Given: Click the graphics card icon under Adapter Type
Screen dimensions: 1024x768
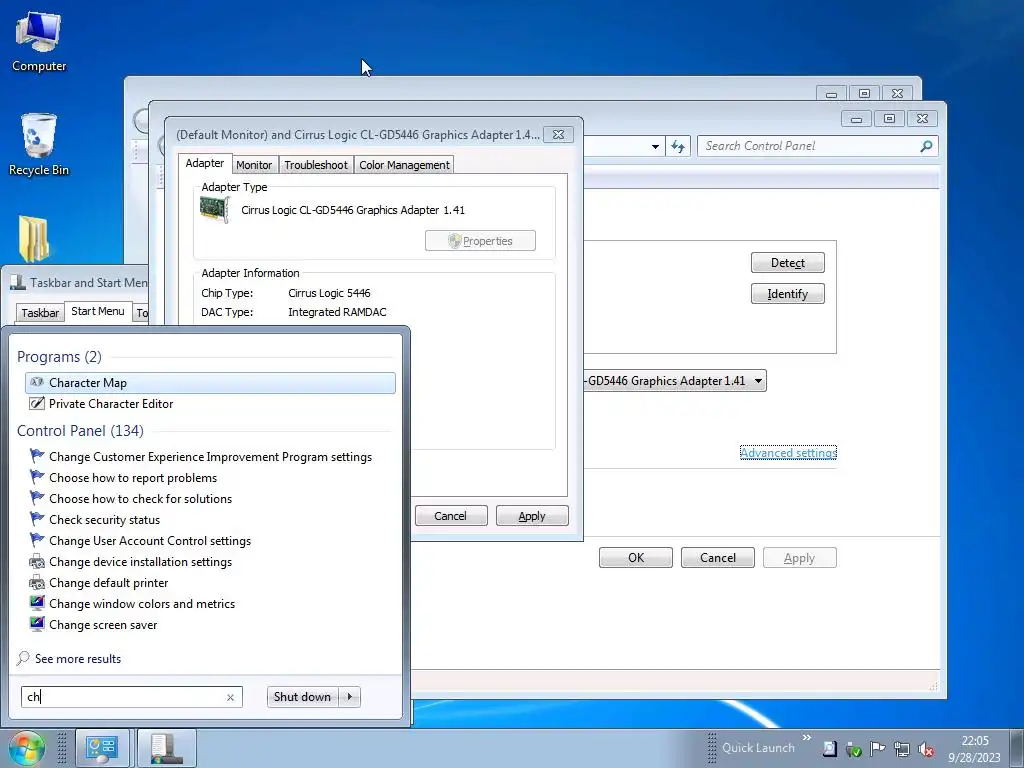Looking at the screenshot, I should click(x=215, y=210).
